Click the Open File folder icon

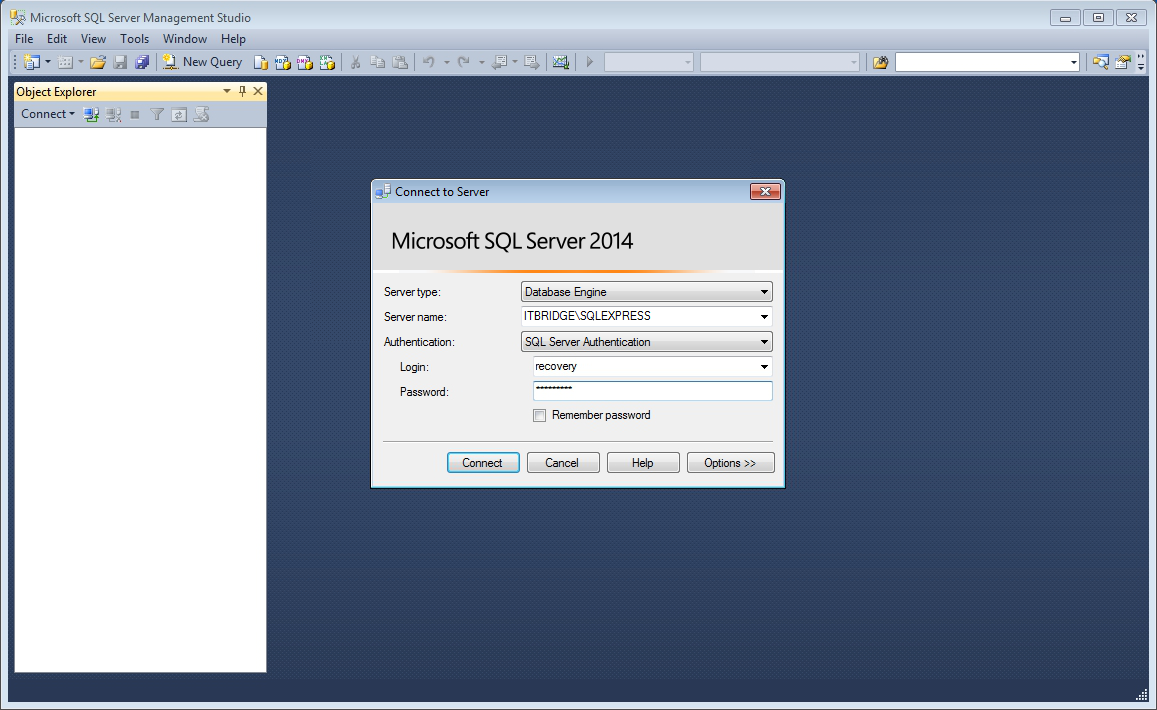tap(97, 62)
